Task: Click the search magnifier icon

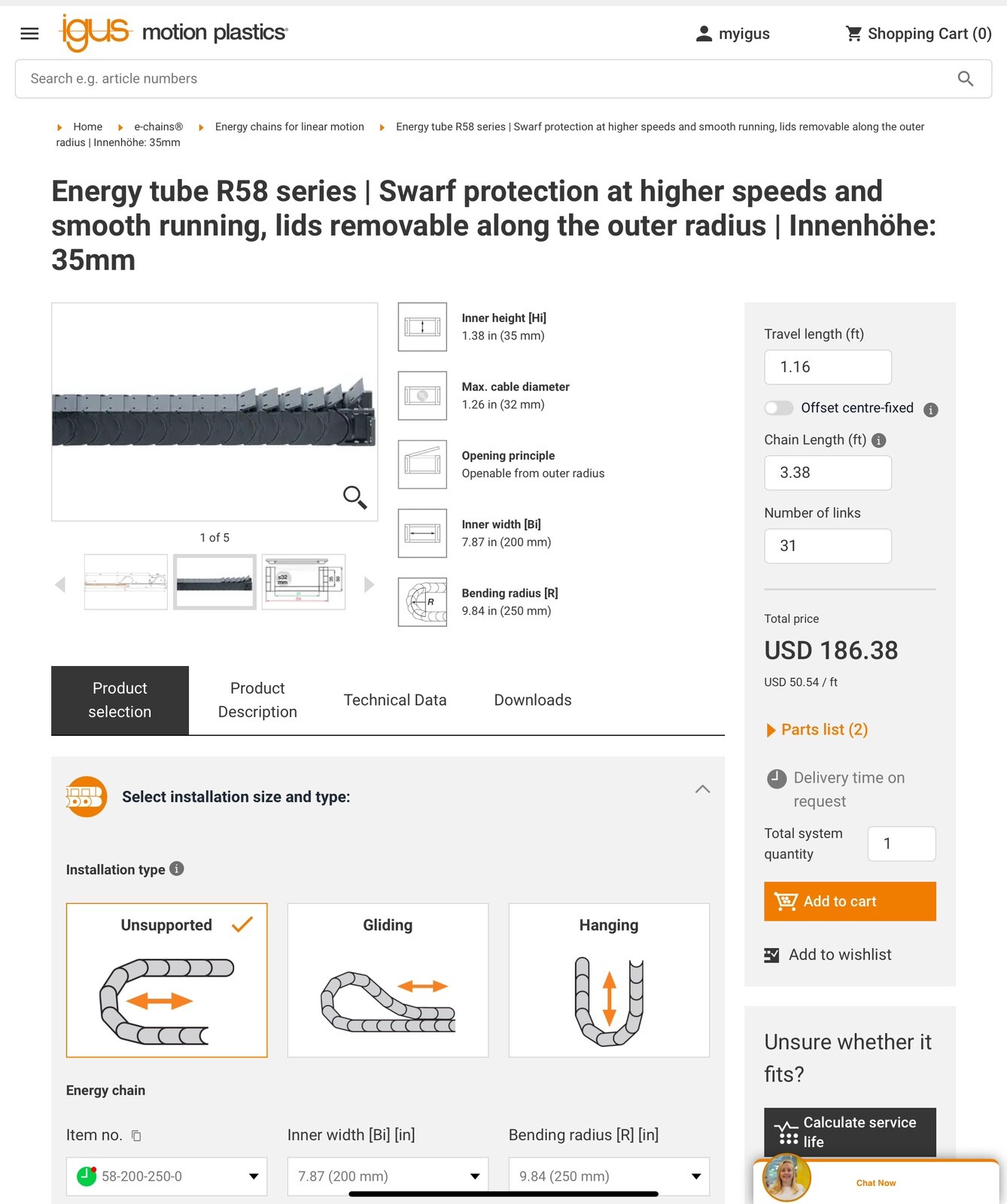Action: (966, 78)
